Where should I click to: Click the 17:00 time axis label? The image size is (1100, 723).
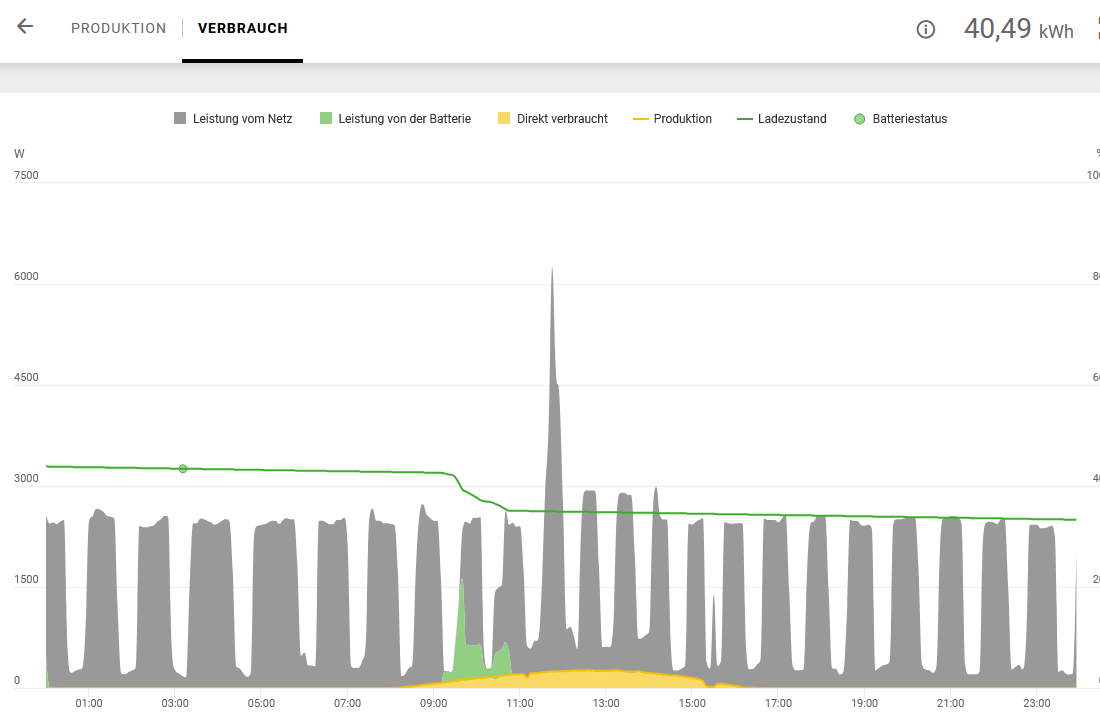pyautogui.click(x=779, y=703)
